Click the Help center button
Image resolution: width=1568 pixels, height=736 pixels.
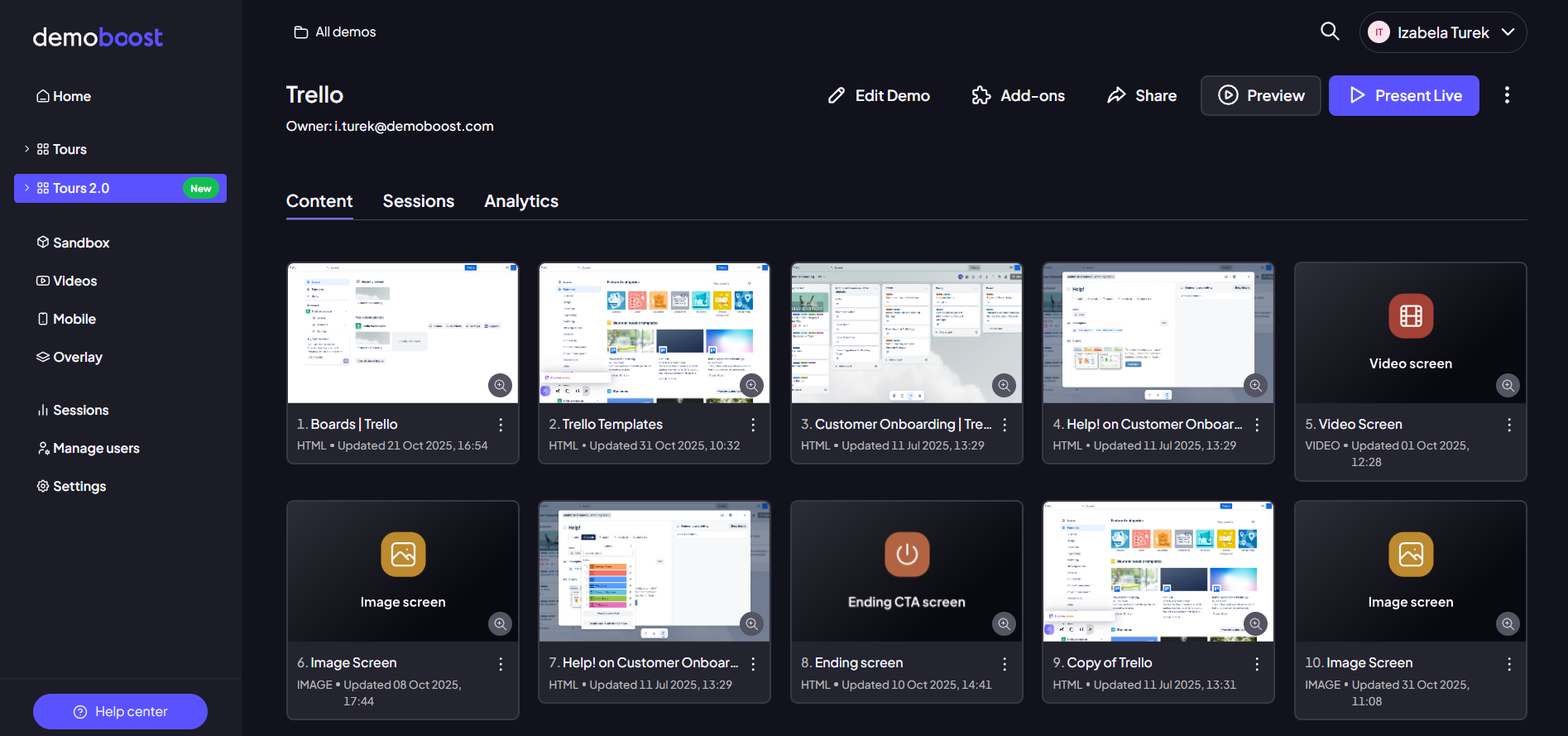[x=120, y=711]
